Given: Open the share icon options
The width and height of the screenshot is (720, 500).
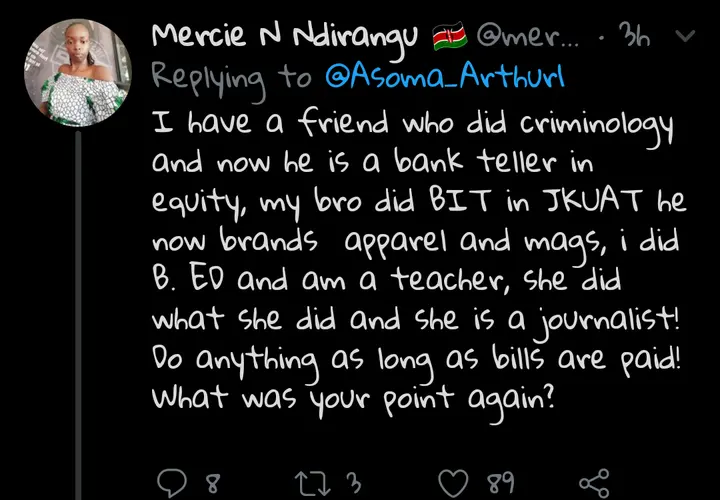Looking at the screenshot, I should click(x=594, y=483).
